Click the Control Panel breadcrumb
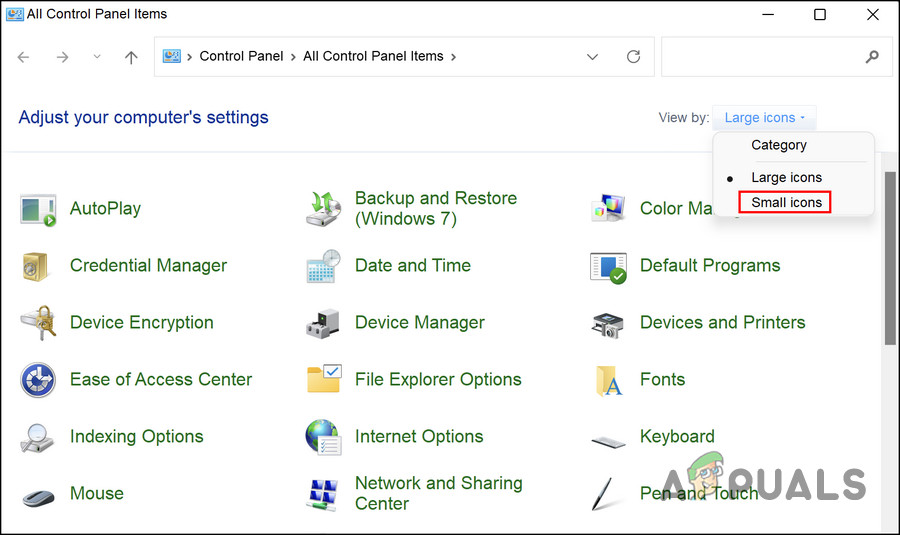 tap(243, 57)
